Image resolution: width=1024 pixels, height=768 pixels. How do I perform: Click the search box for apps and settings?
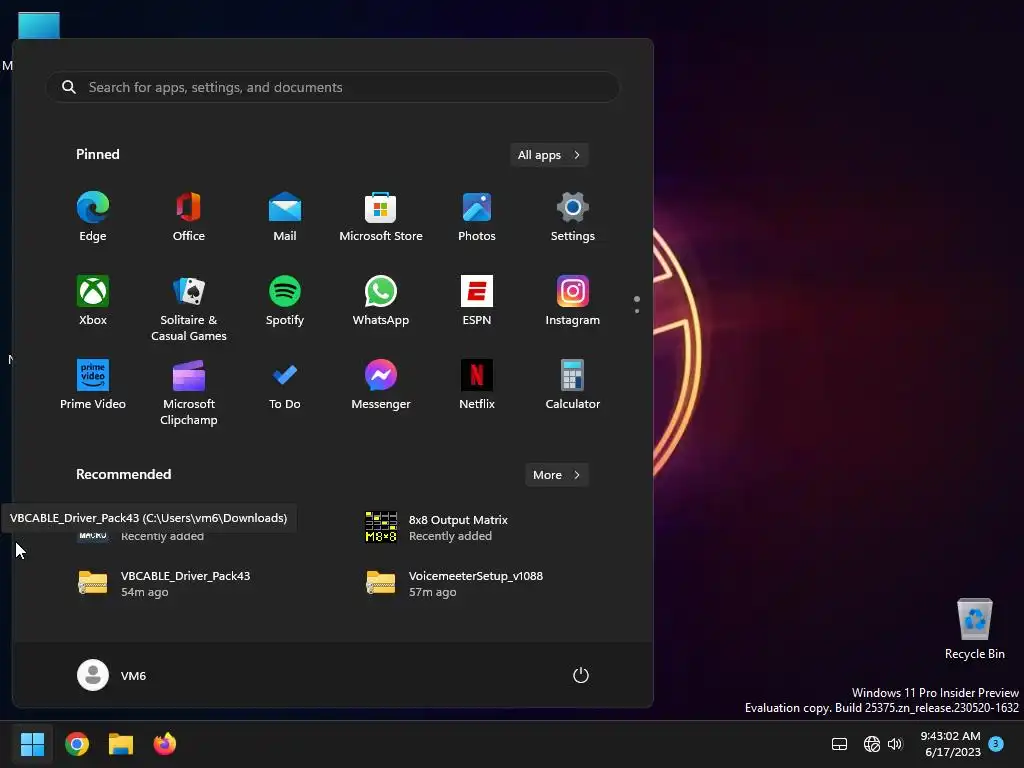pos(332,87)
